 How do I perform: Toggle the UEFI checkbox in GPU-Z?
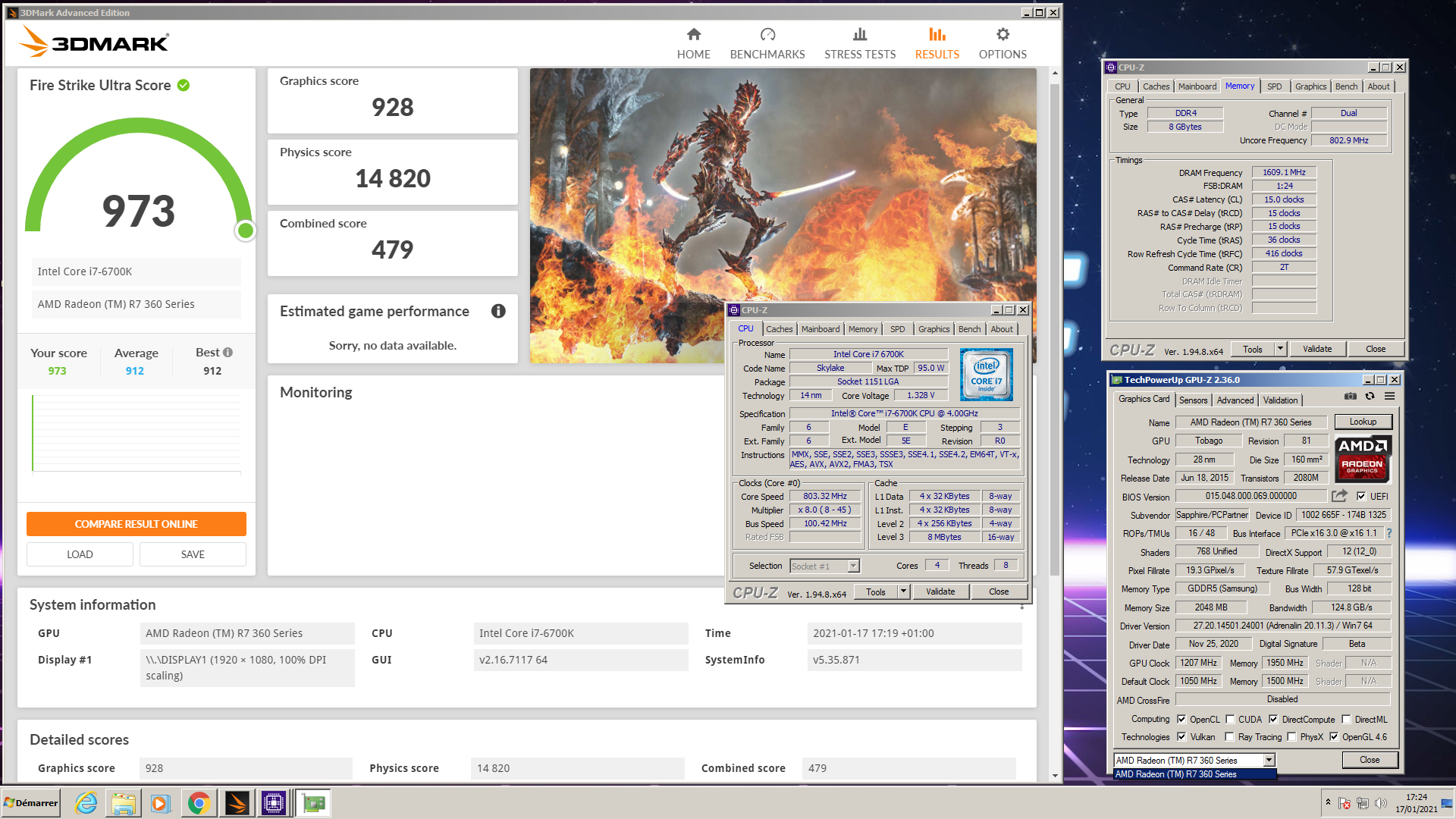tap(1361, 496)
